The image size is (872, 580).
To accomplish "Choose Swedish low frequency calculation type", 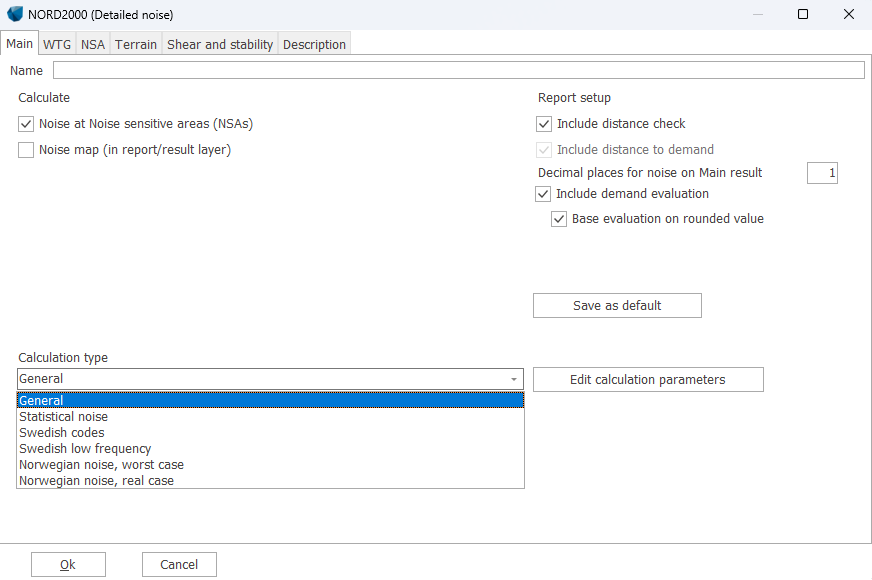I will click(85, 449).
